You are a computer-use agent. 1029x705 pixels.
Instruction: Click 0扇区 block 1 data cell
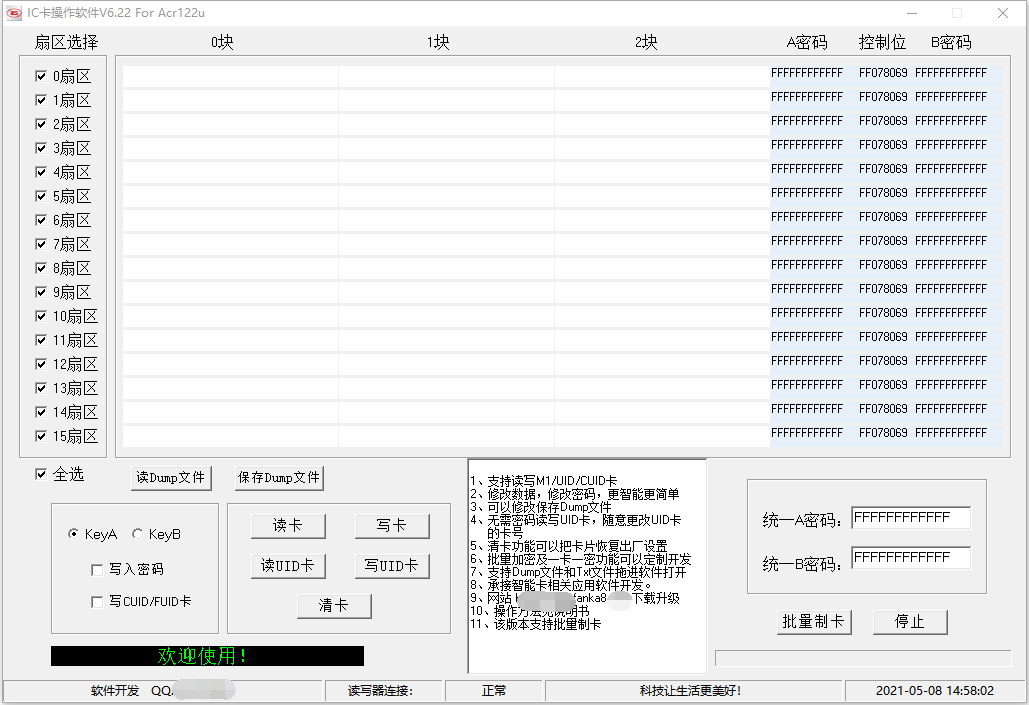[446, 76]
